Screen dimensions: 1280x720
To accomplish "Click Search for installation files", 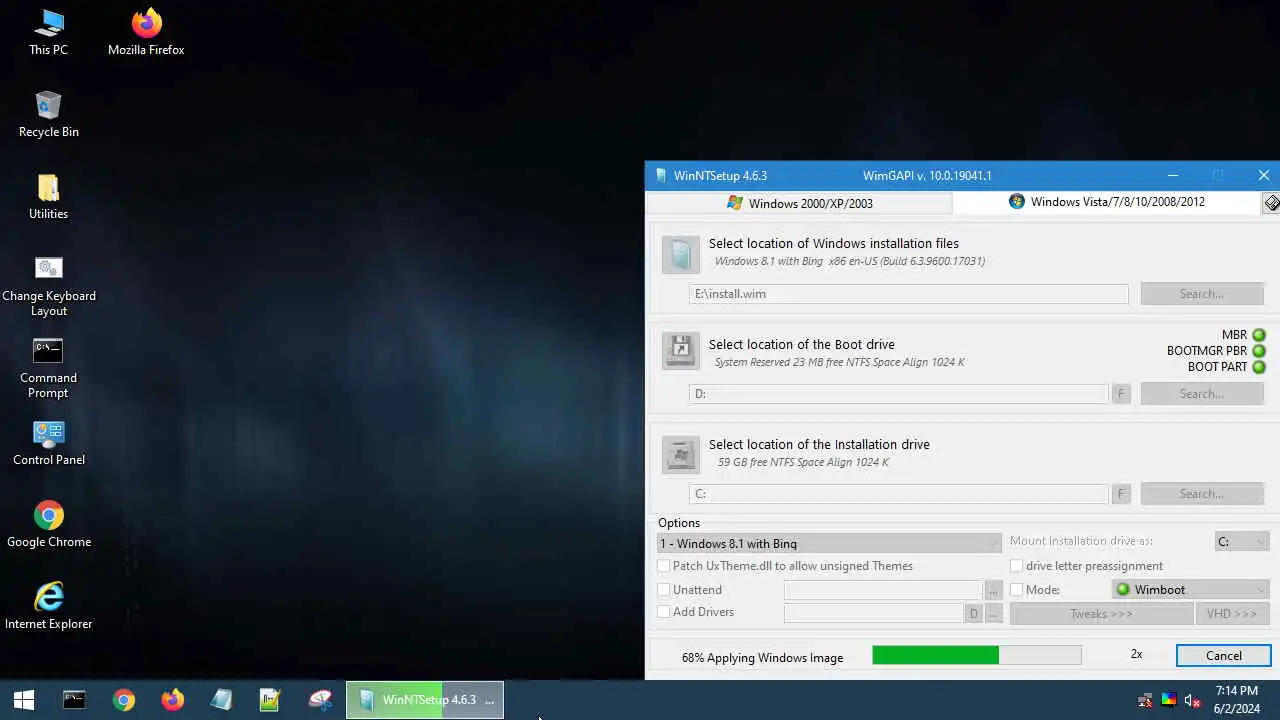I will [x=1202, y=294].
